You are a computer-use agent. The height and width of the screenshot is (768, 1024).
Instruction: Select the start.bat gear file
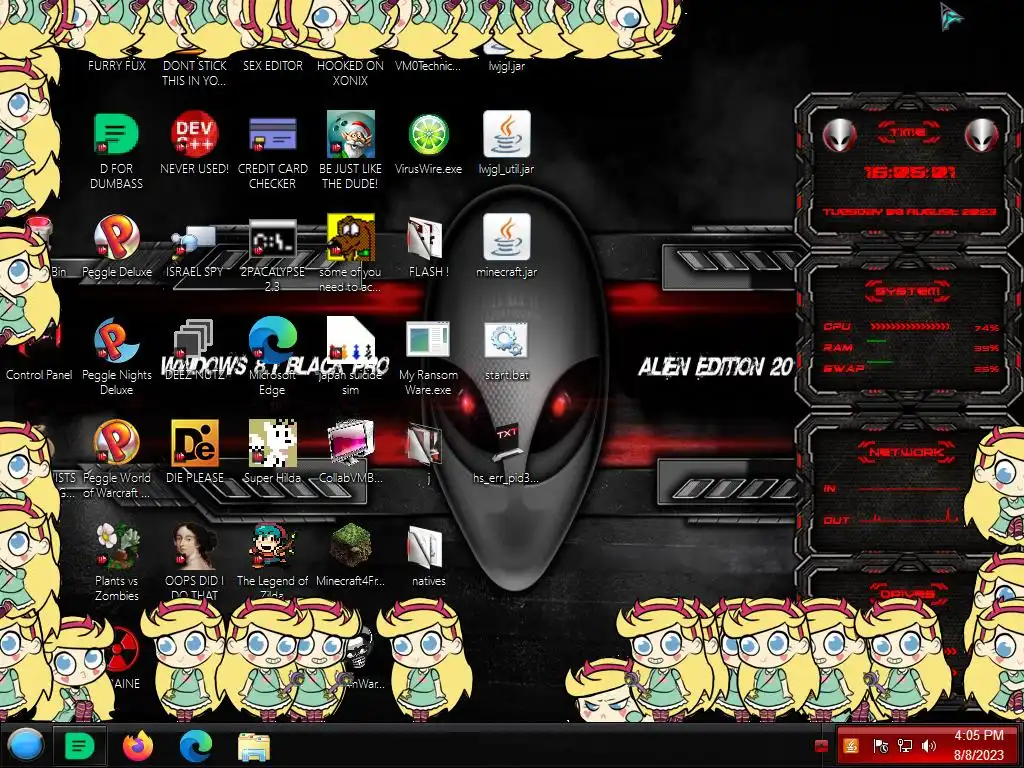pos(507,340)
